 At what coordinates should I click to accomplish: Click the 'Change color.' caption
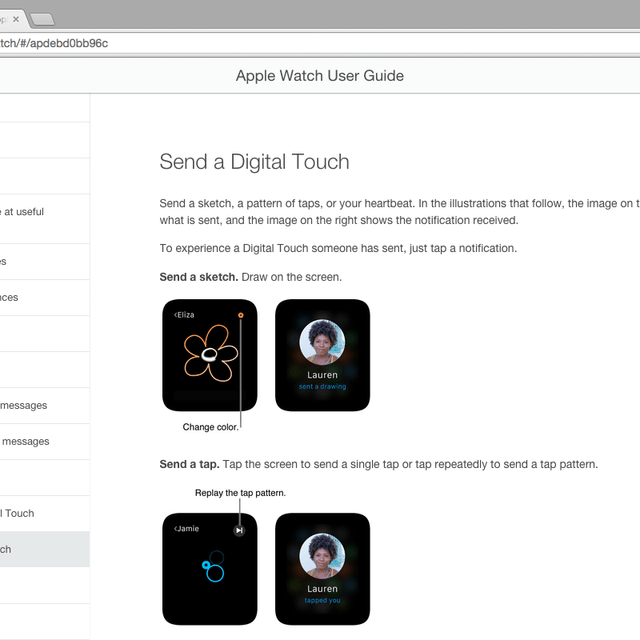(210, 427)
